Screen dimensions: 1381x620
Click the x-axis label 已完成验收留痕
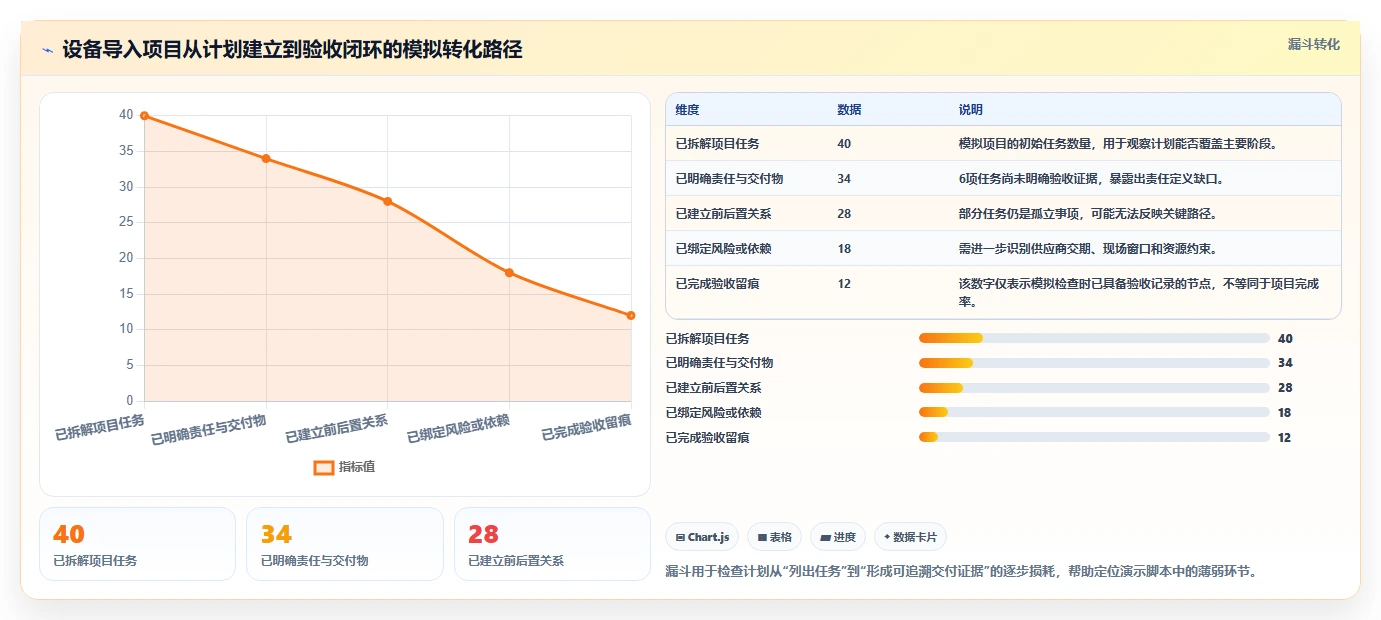[x=587, y=428]
